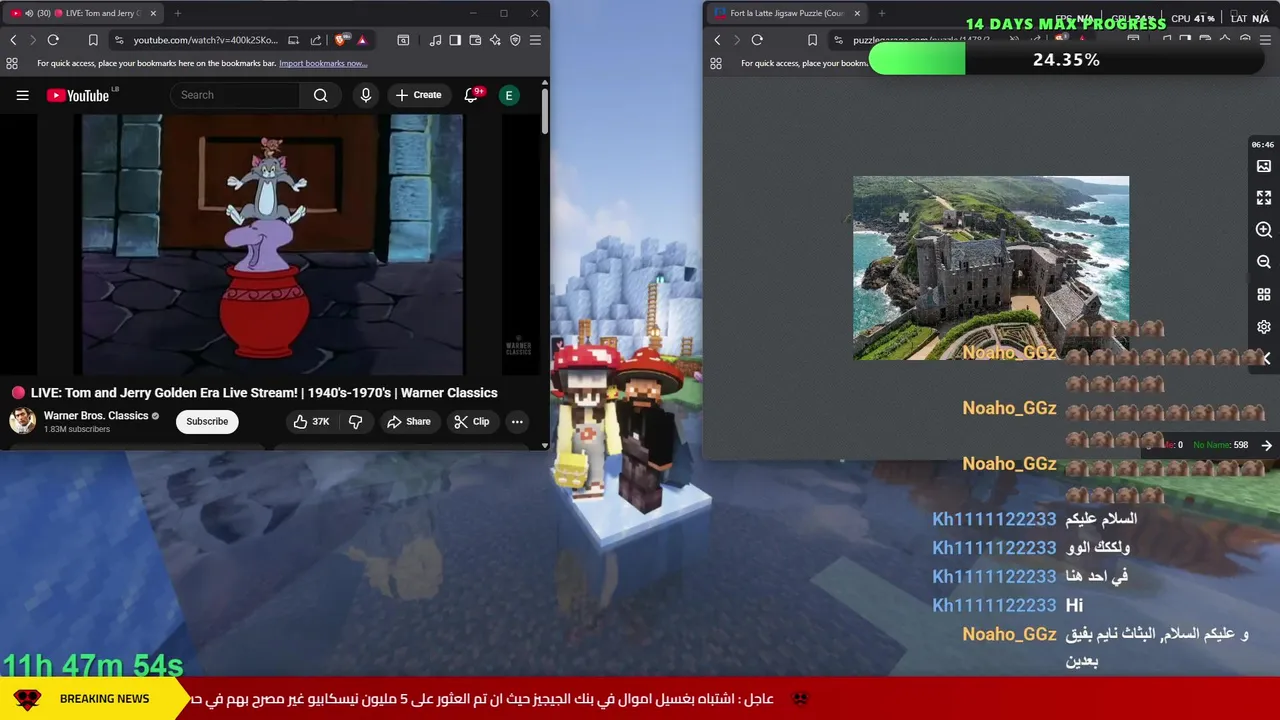
Task: Open more actions ellipsis under video
Action: point(517,421)
